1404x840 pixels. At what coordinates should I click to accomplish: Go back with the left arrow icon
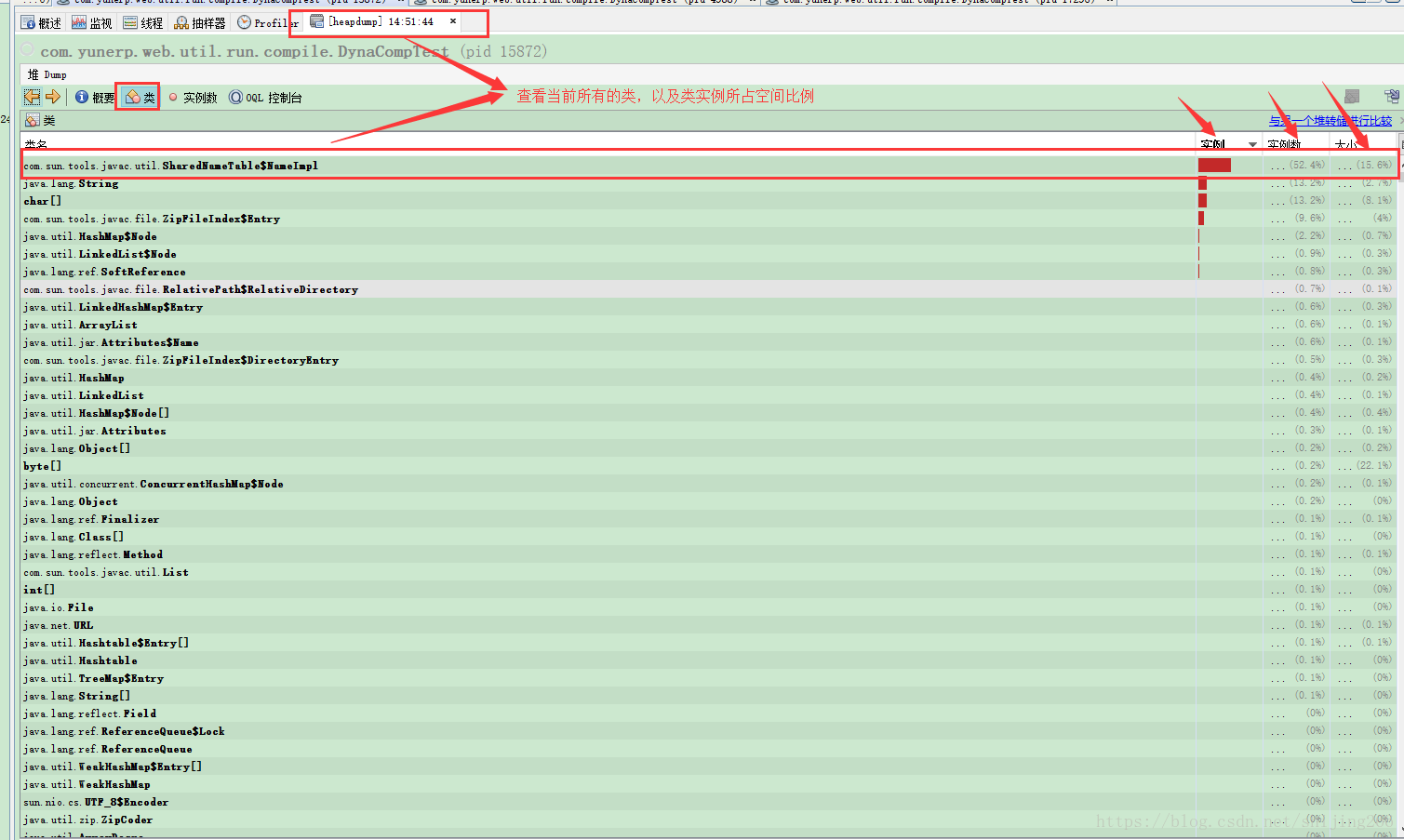(33, 97)
